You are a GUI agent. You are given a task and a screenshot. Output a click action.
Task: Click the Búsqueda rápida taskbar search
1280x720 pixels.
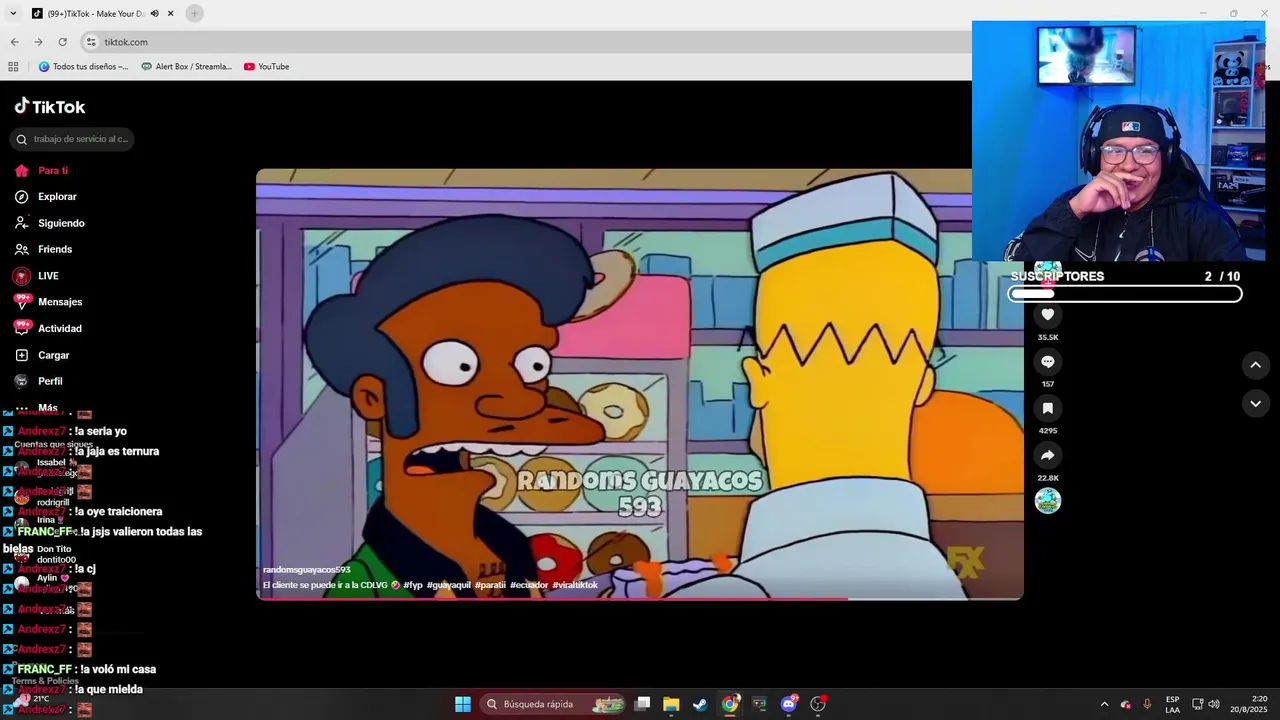pyautogui.click(x=552, y=704)
